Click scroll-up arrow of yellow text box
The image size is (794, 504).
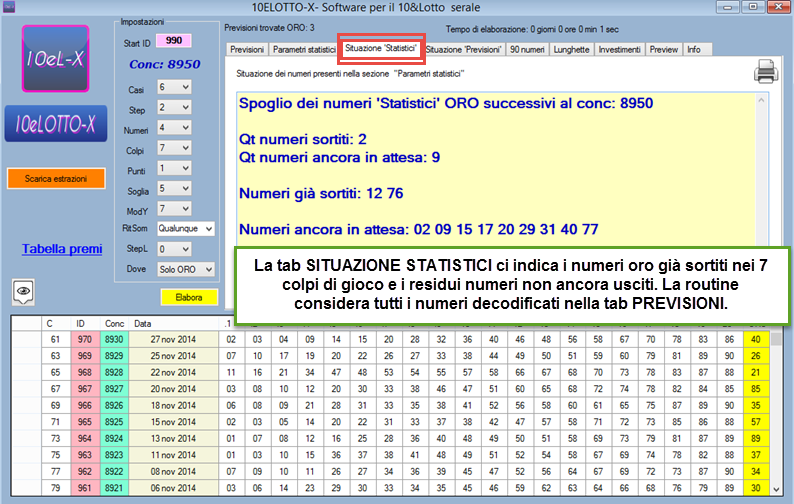pos(761,100)
